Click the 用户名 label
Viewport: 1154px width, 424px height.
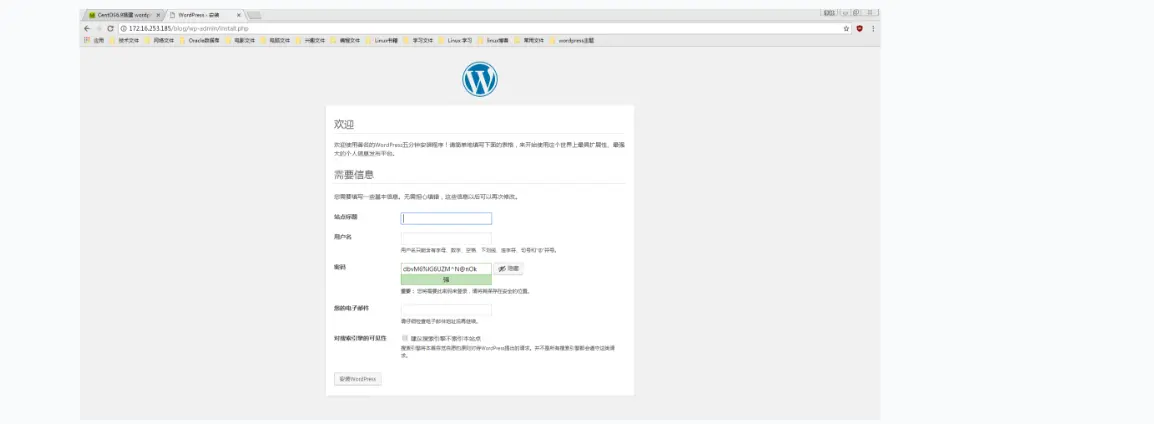pos(342,236)
